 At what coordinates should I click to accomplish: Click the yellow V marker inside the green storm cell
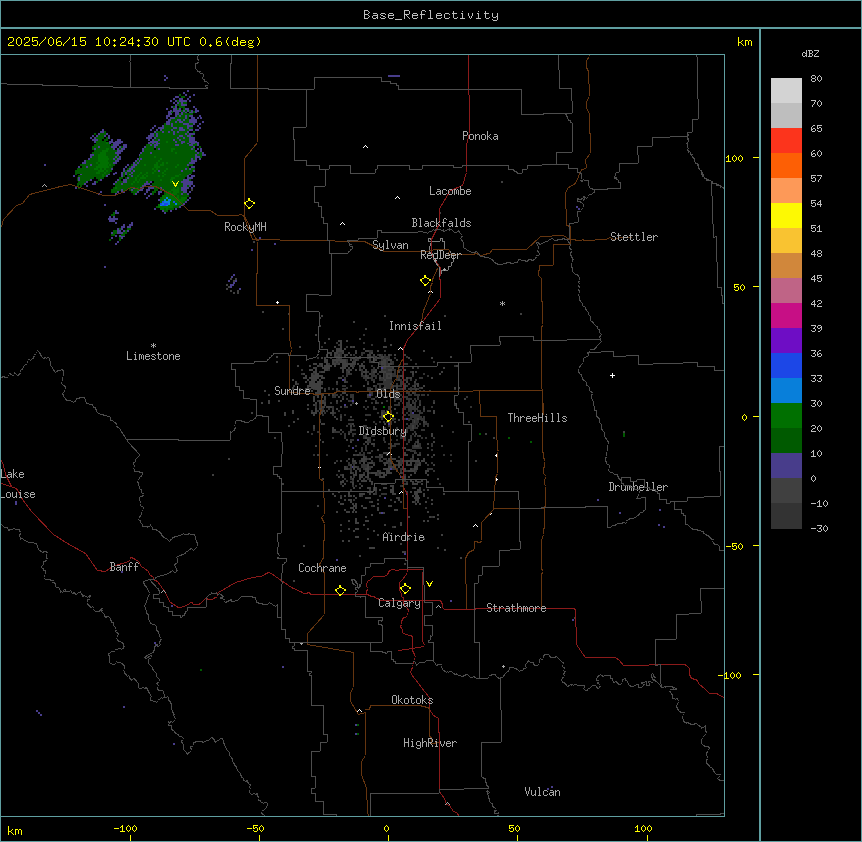pos(175,184)
